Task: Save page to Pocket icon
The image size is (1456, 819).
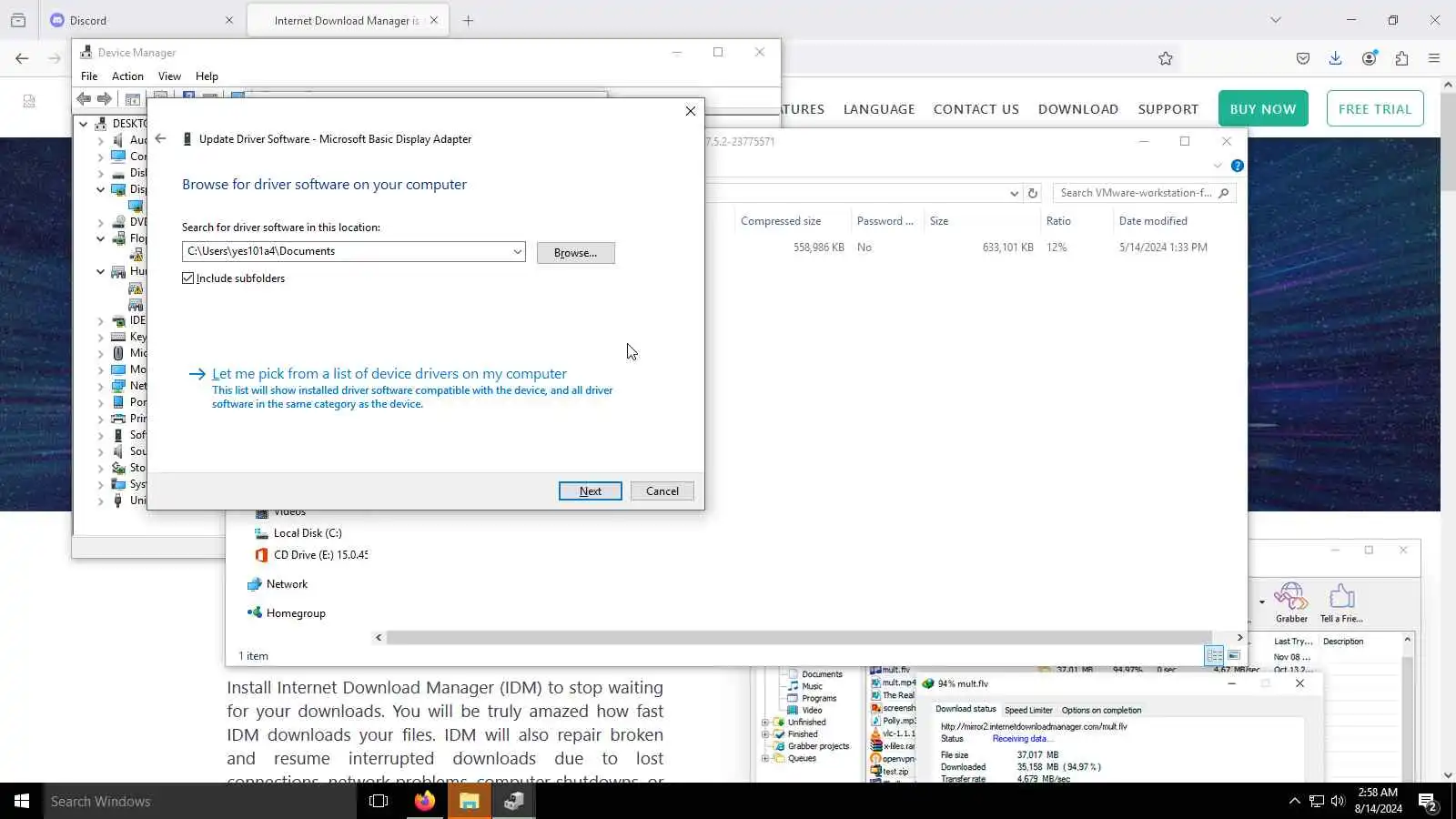Action: pyautogui.click(x=1303, y=58)
